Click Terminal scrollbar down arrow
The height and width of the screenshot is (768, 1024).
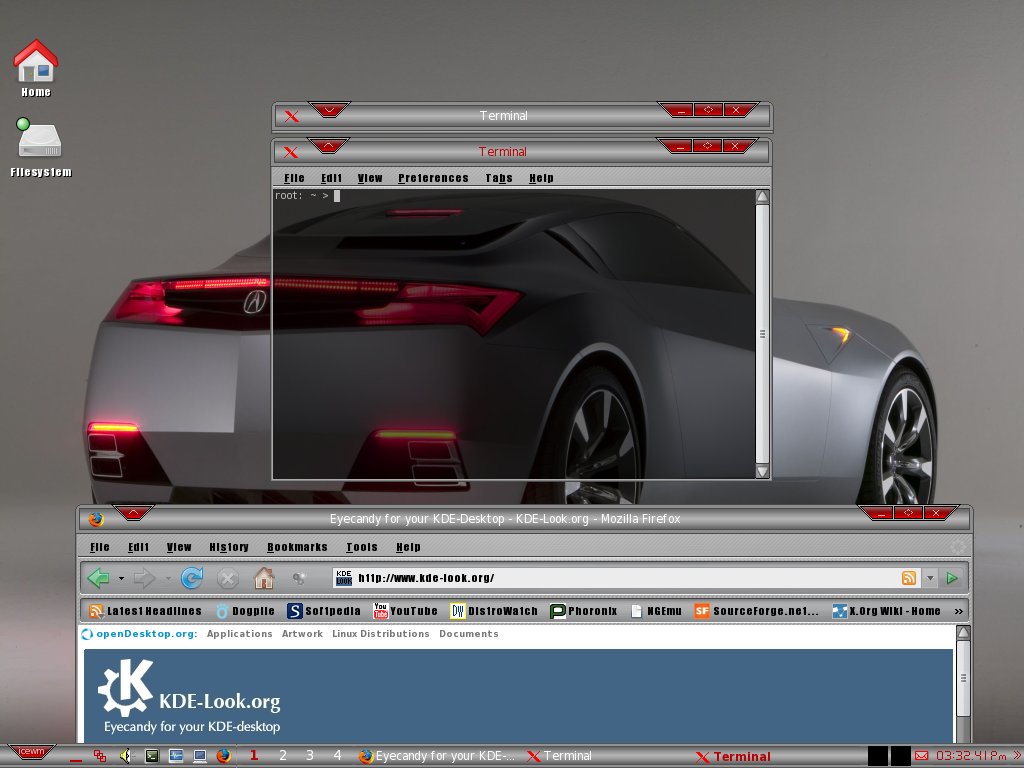[x=762, y=471]
